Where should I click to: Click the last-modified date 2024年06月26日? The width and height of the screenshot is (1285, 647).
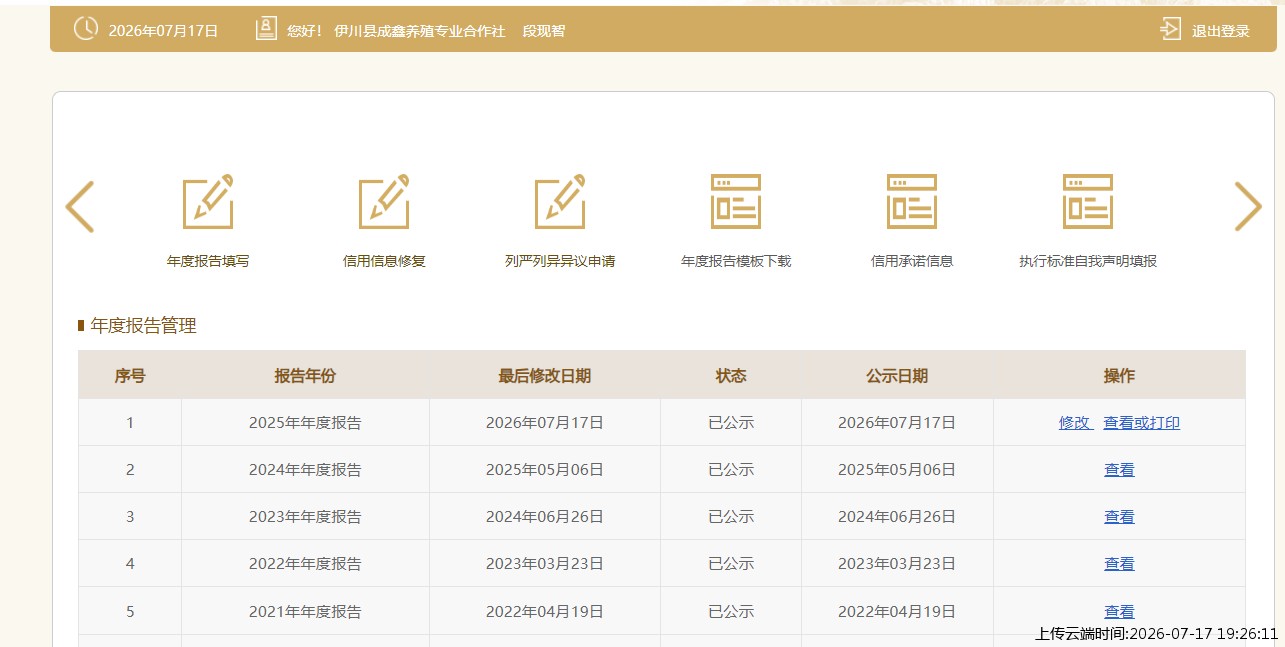(545, 517)
